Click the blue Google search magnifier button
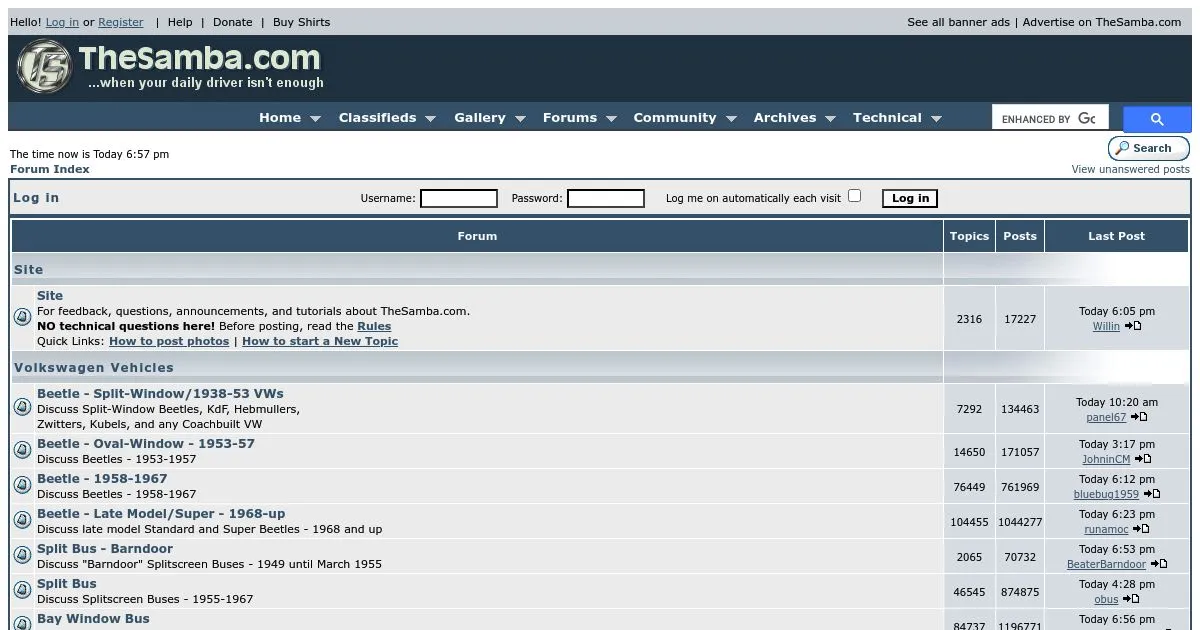1200x630 pixels. (x=1156, y=119)
